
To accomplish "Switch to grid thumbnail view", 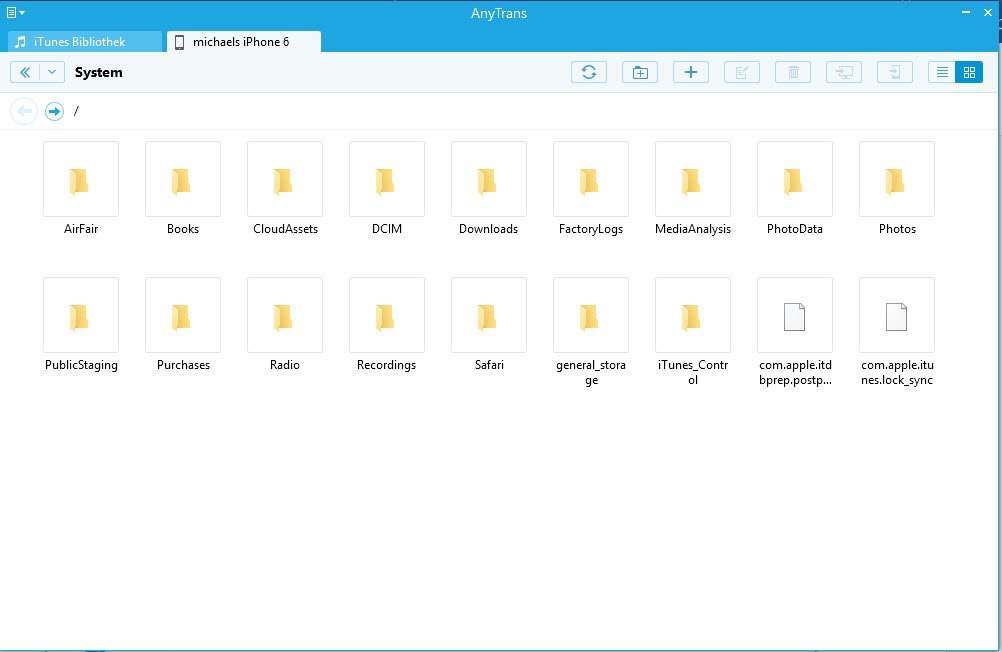I will (969, 72).
